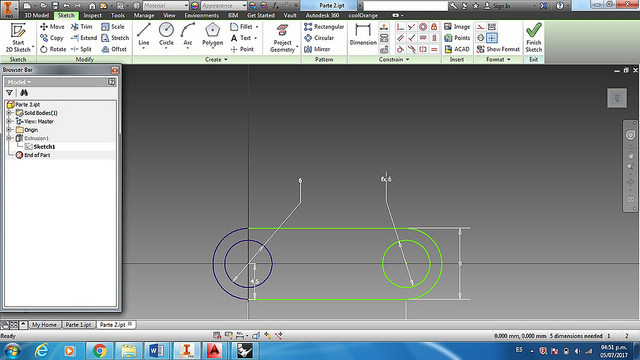Toggle the Center Point format
Screen dimensions: 640x360
click(x=492, y=38)
